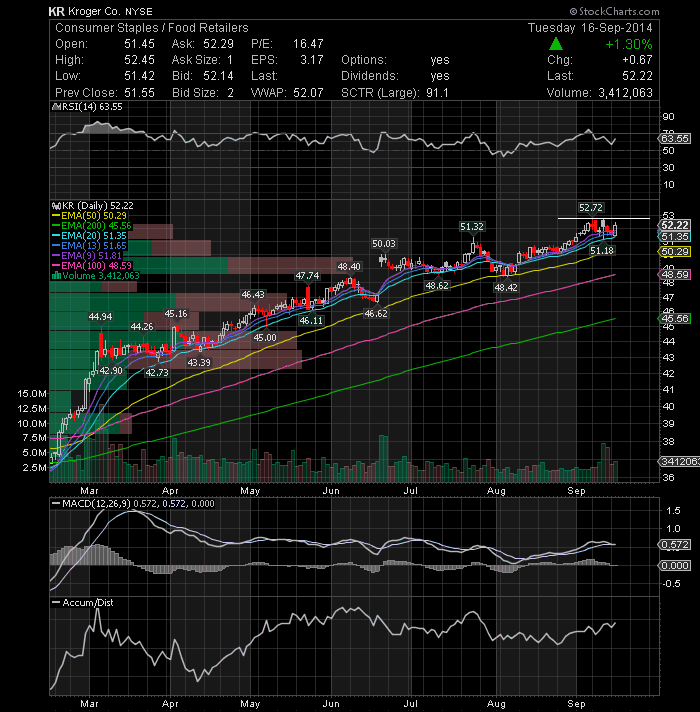Screen dimensions: 700x712
Task: Click the VWAP value 52.07
Action: [x=308, y=93]
